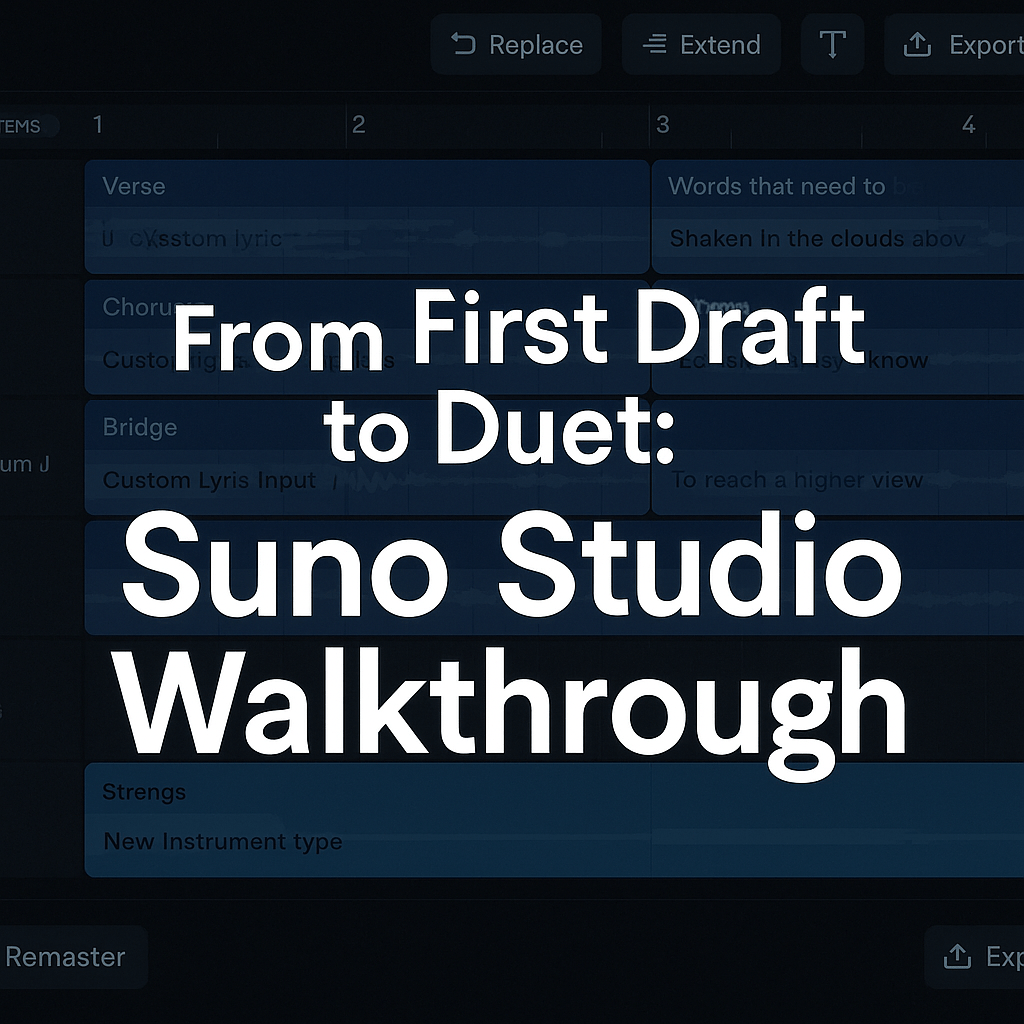Click the Export button in top toolbar
Viewport: 1024px width, 1024px height.
957,45
